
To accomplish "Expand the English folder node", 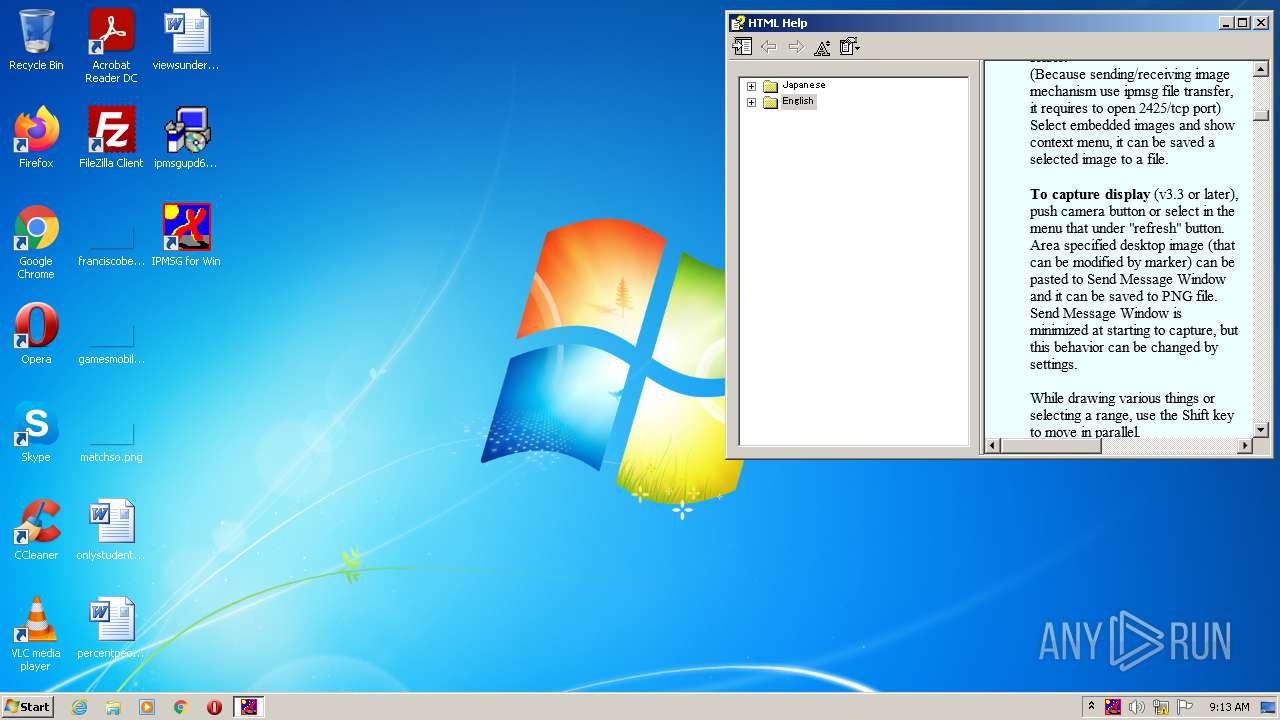I will pos(751,102).
